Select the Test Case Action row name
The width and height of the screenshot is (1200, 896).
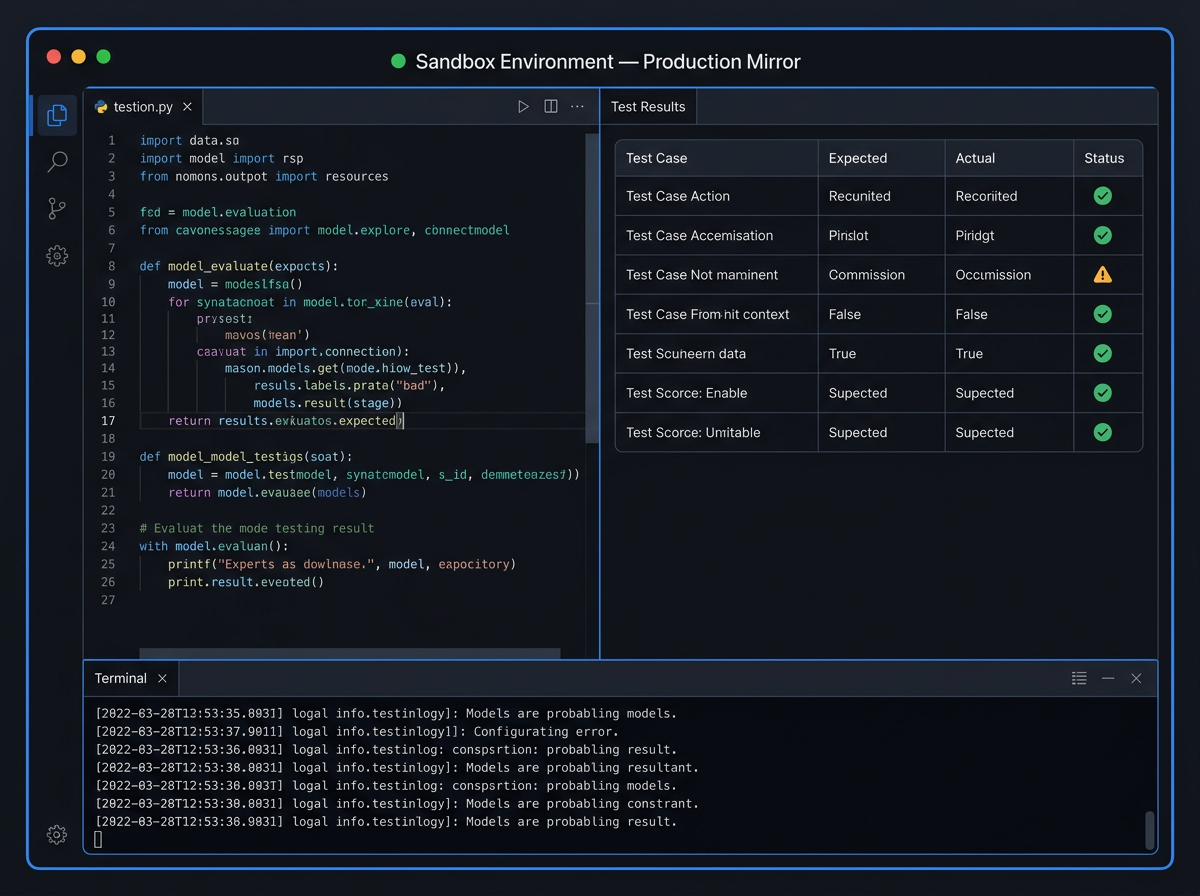678,196
